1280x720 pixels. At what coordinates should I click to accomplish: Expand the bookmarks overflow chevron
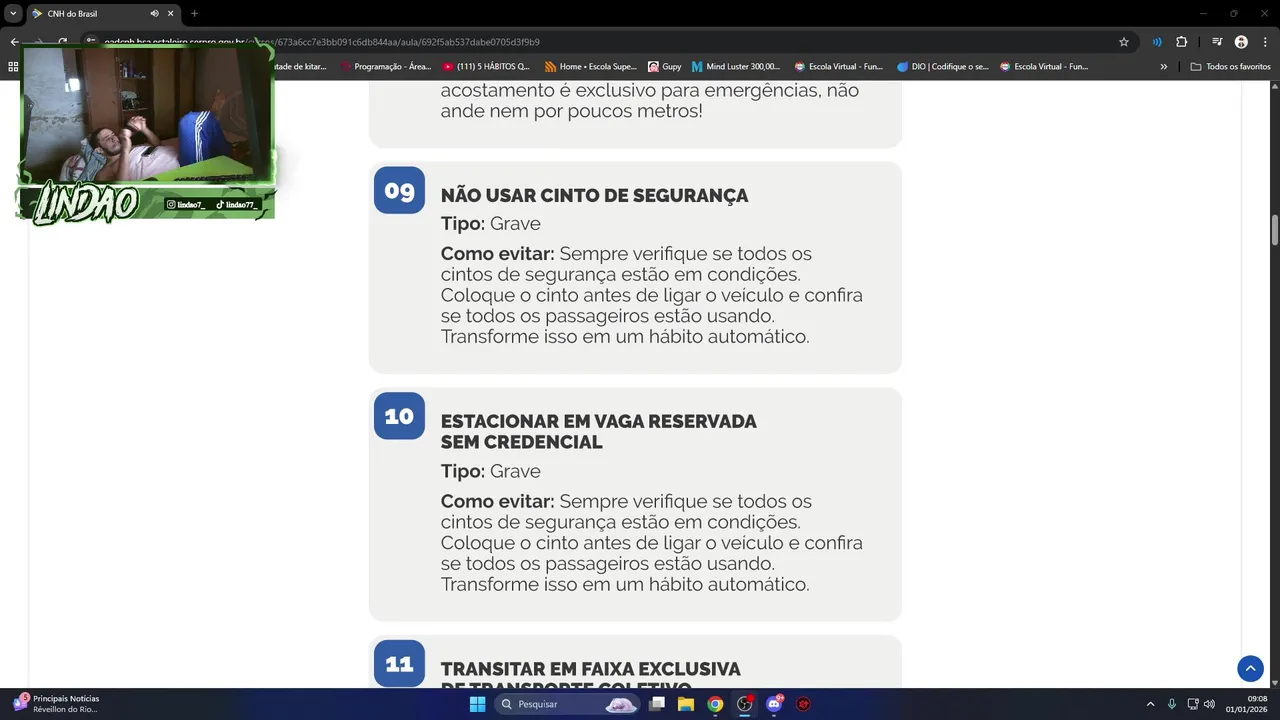[x=1163, y=67]
